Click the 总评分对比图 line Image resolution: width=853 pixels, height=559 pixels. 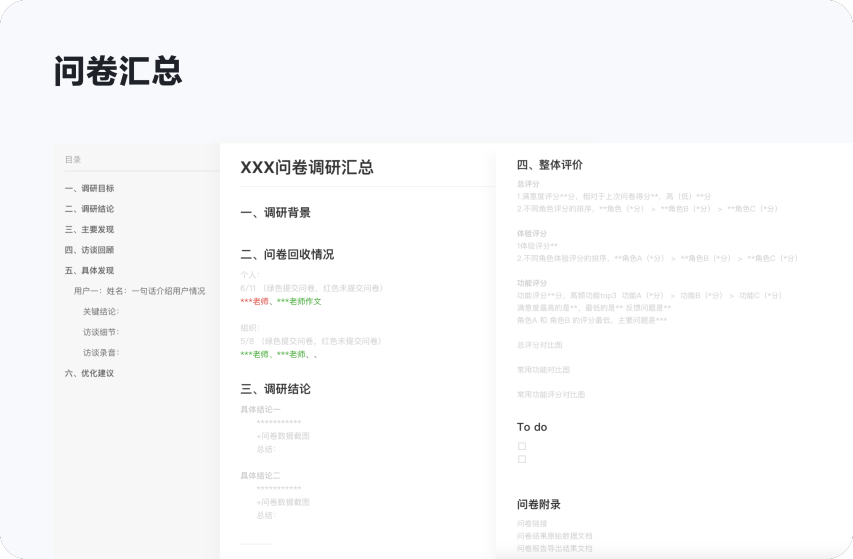[x=540, y=345]
